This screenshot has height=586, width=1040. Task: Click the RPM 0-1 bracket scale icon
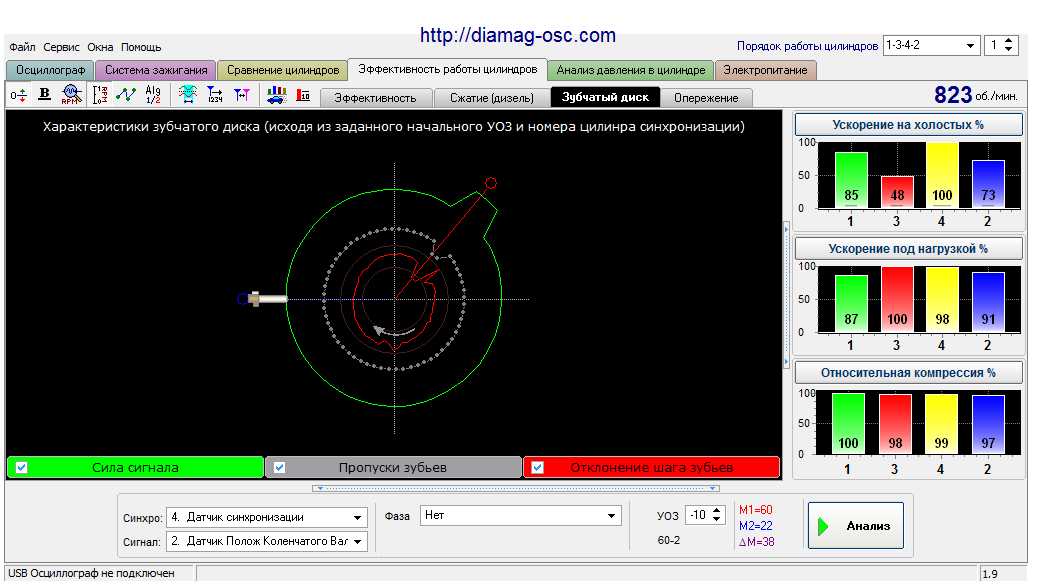99,95
